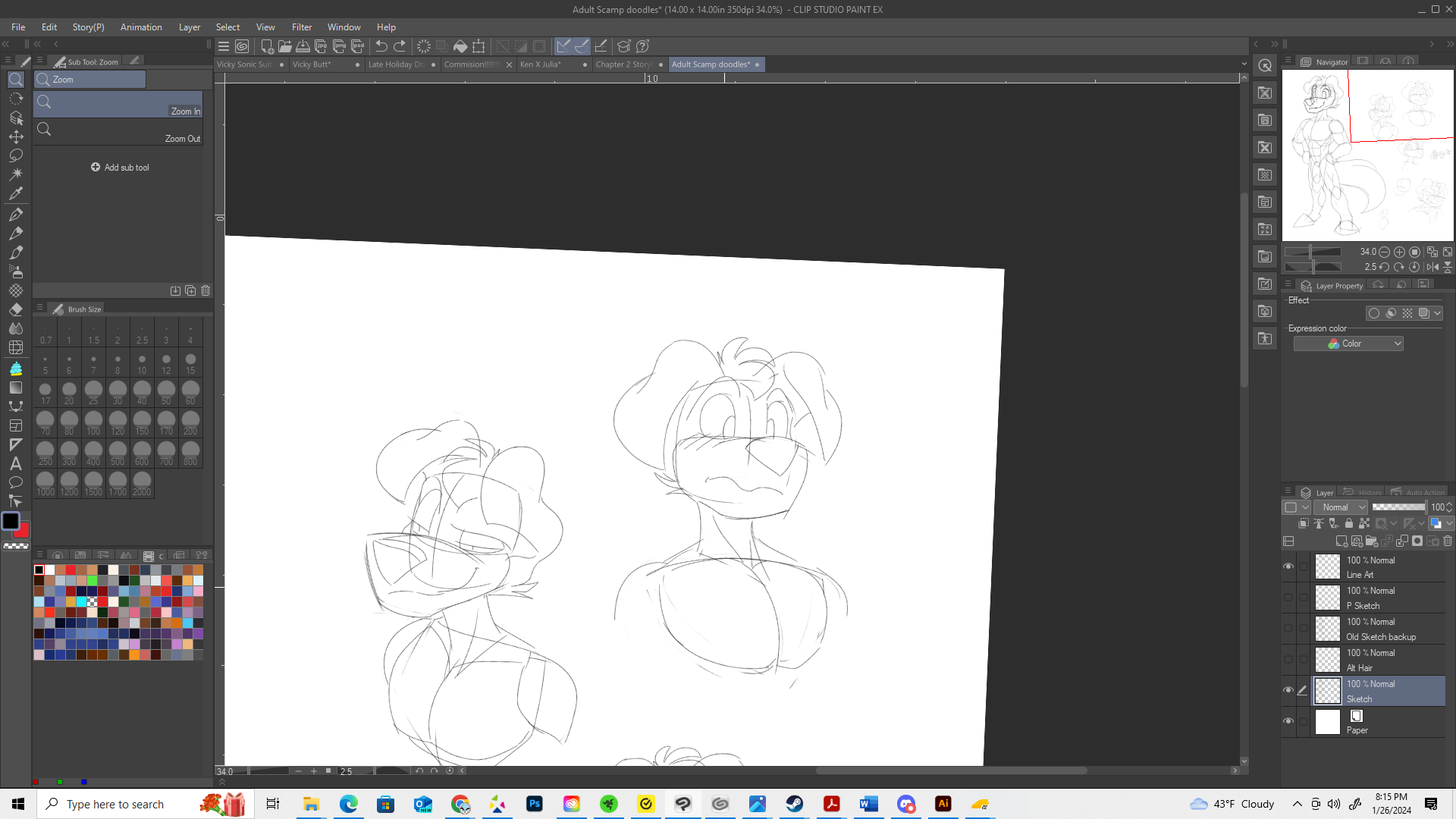Pick the Eyedropper tool
The width and height of the screenshot is (1456, 819).
click(16, 193)
